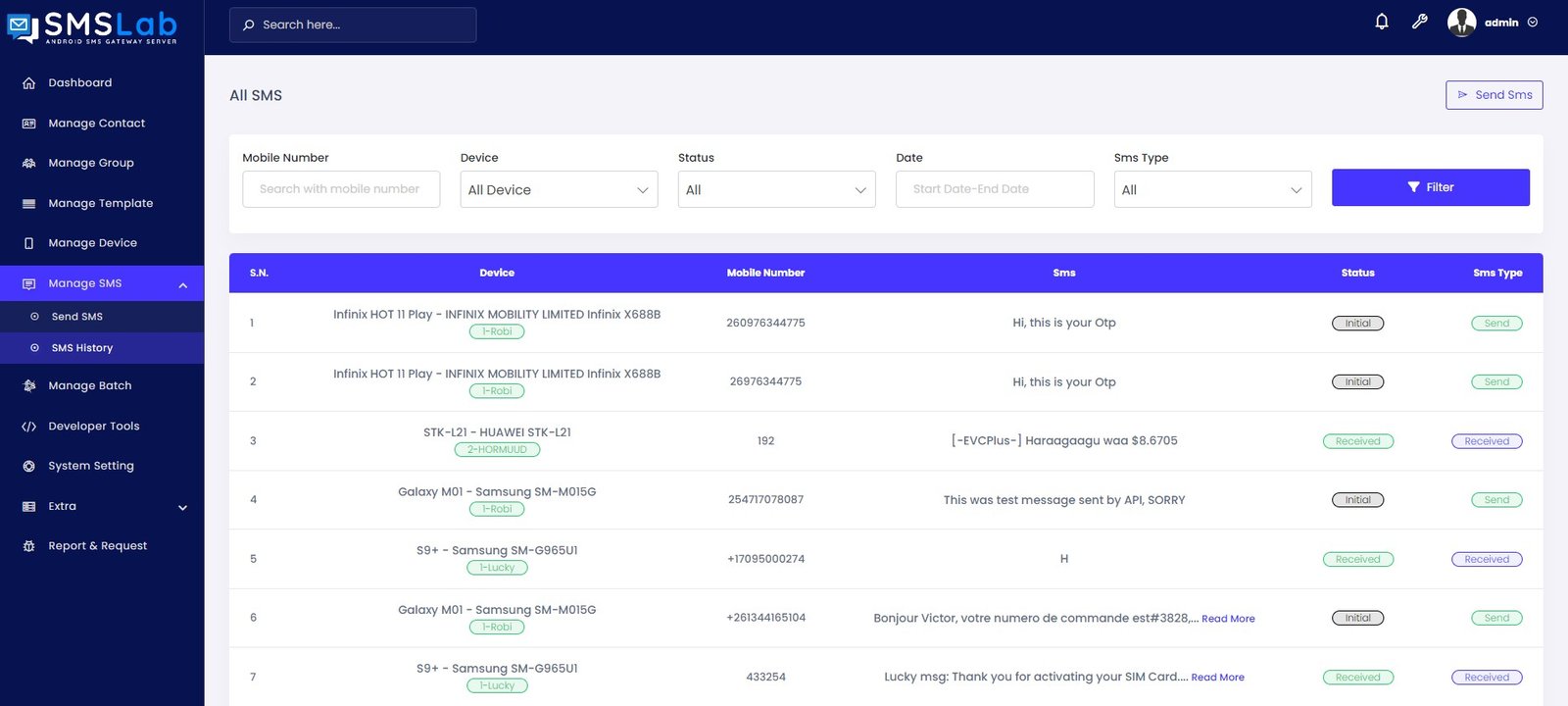Click the blue Filter button
This screenshot has height=706, width=1568.
pos(1430,187)
